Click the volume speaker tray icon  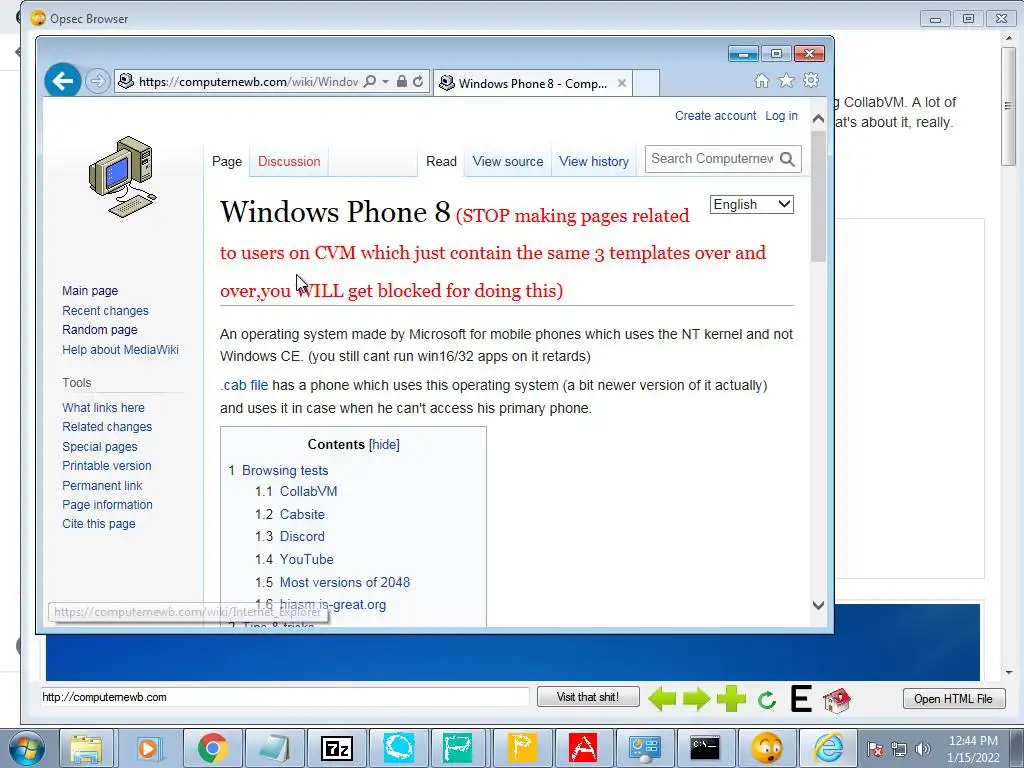pos(923,749)
